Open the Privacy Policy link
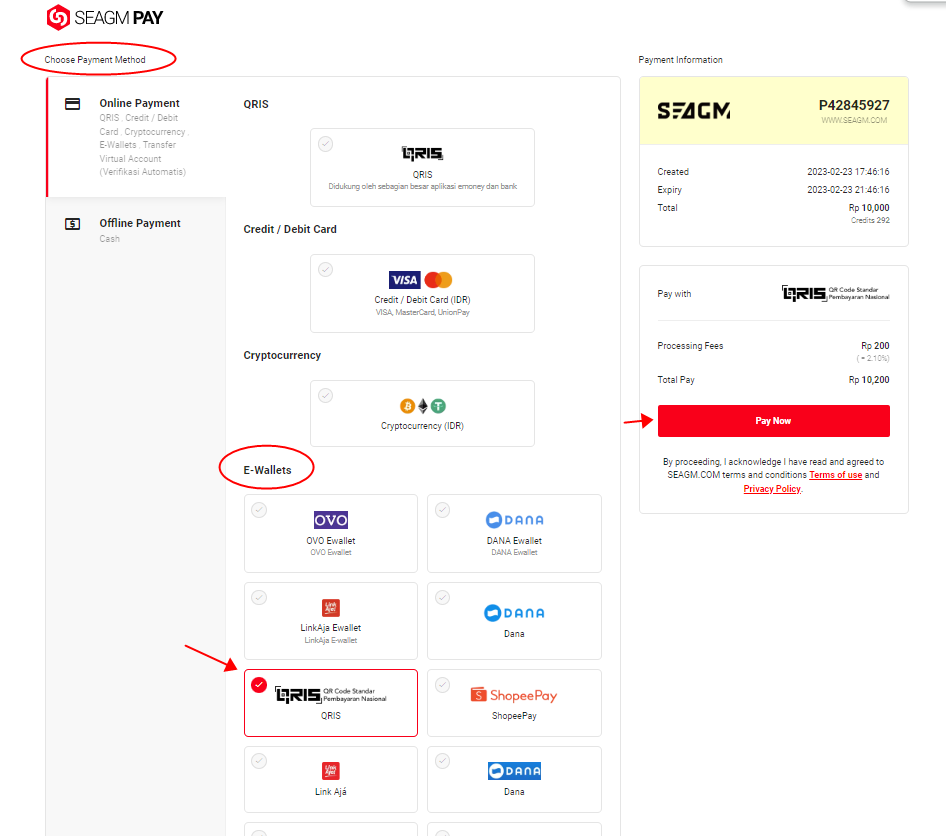The image size is (946, 836). point(772,489)
